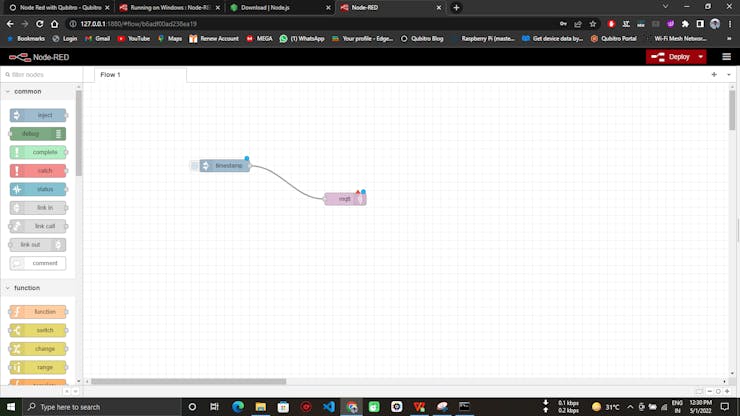Screen dimensions: 740x416
Task: Select the inject node in palette
Action: tap(38, 115)
